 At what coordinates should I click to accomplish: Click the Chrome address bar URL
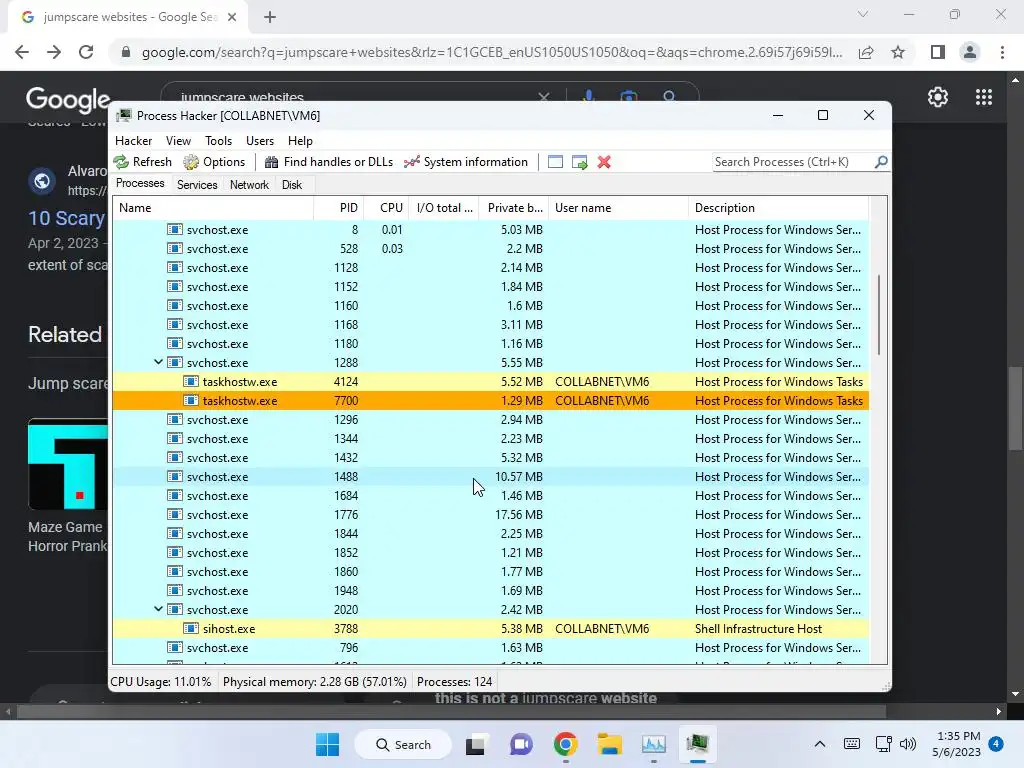491,52
